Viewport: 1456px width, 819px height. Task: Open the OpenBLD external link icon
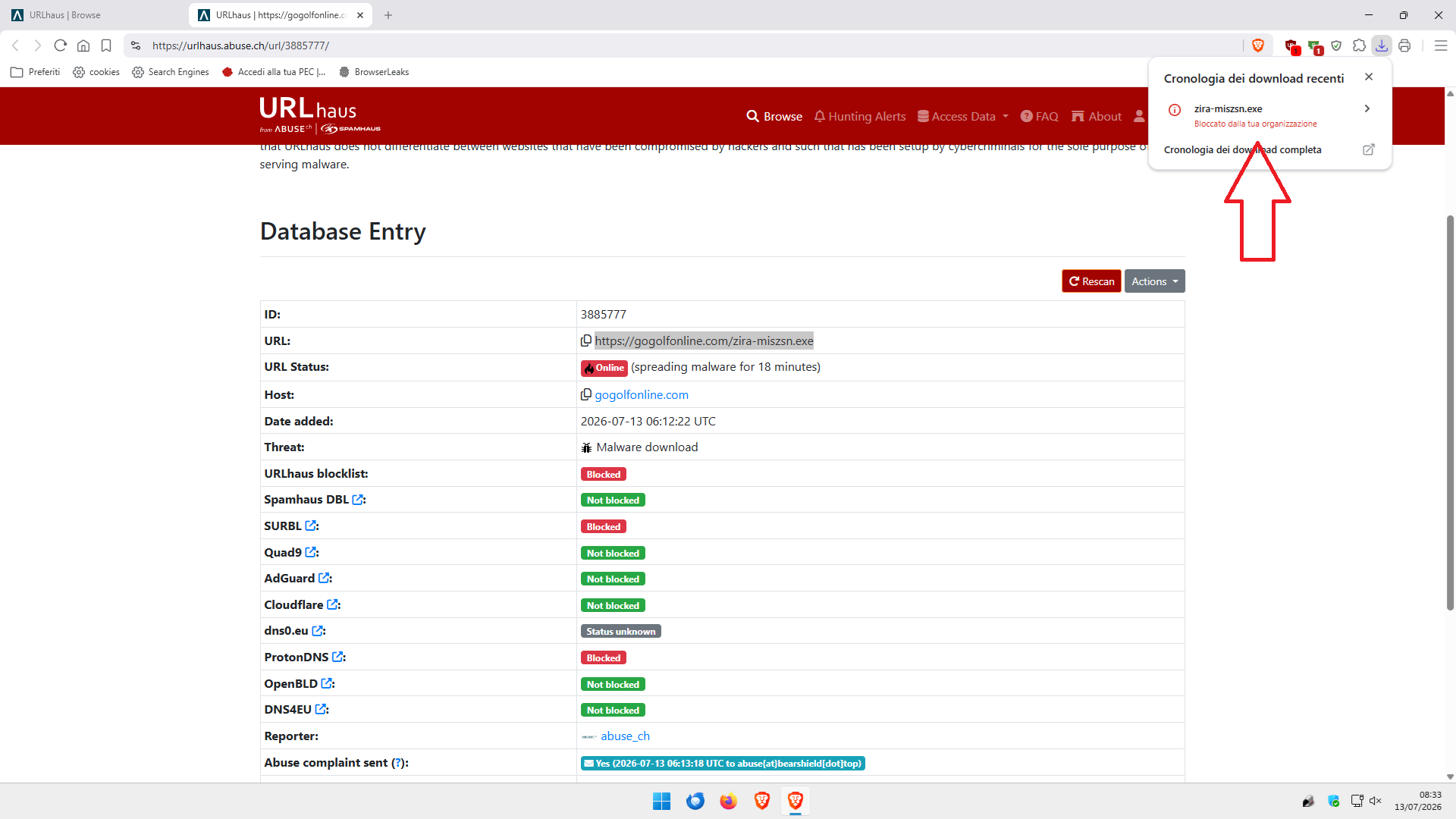pyautogui.click(x=327, y=683)
